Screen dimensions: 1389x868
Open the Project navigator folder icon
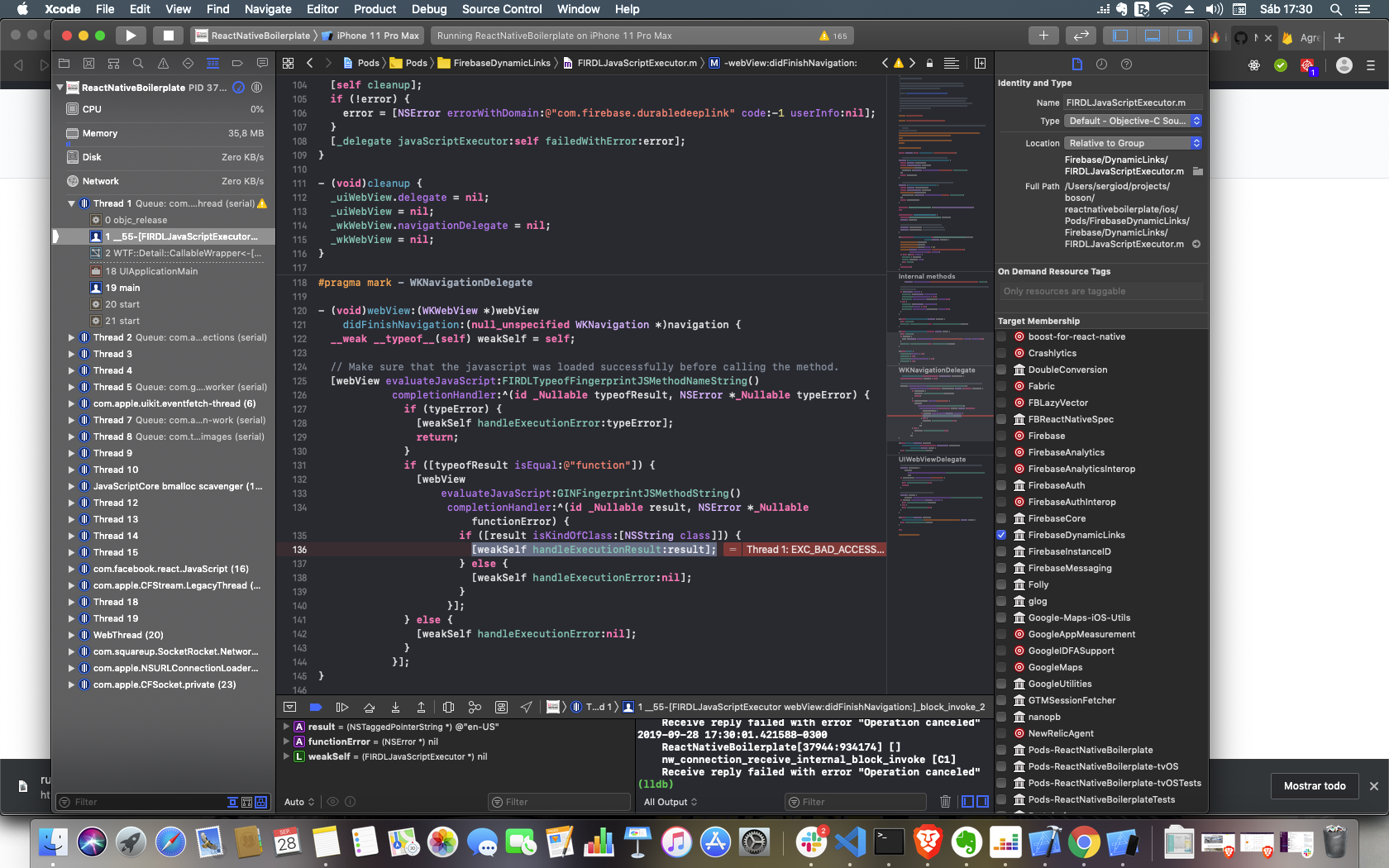click(x=64, y=64)
